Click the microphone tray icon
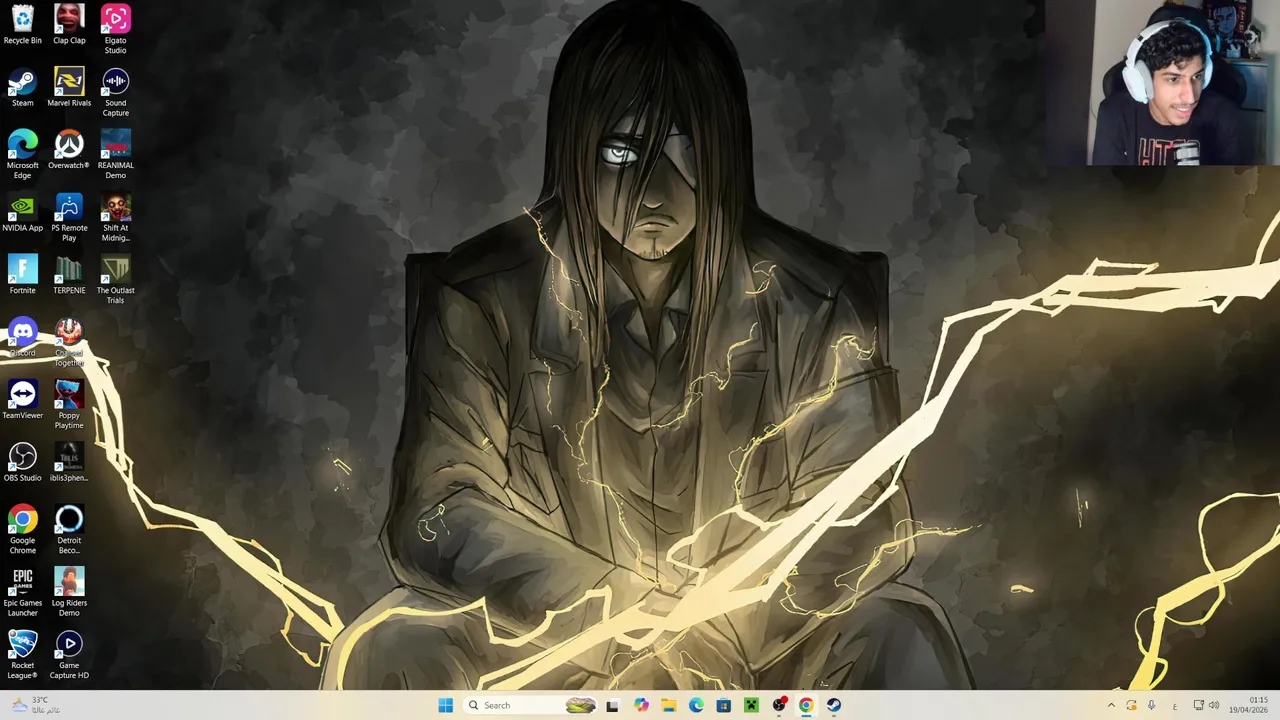The image size is (1280, 720). (1151, 705)
